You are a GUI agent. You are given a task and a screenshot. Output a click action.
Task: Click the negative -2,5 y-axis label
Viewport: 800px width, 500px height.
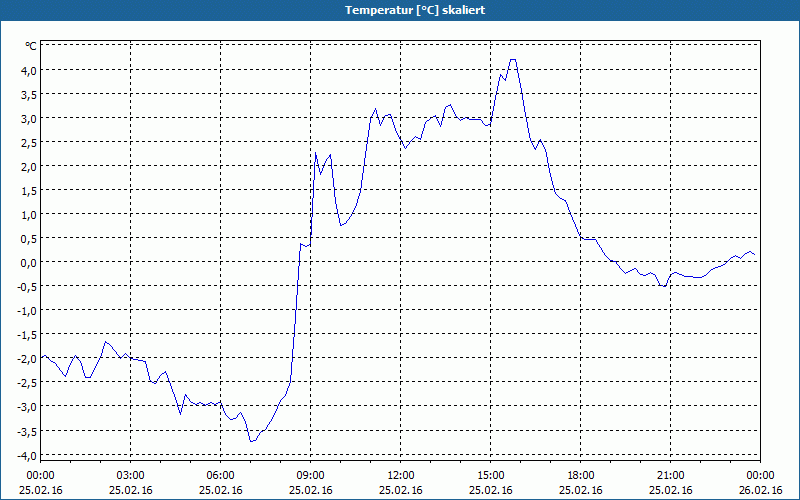click(27, 383)
